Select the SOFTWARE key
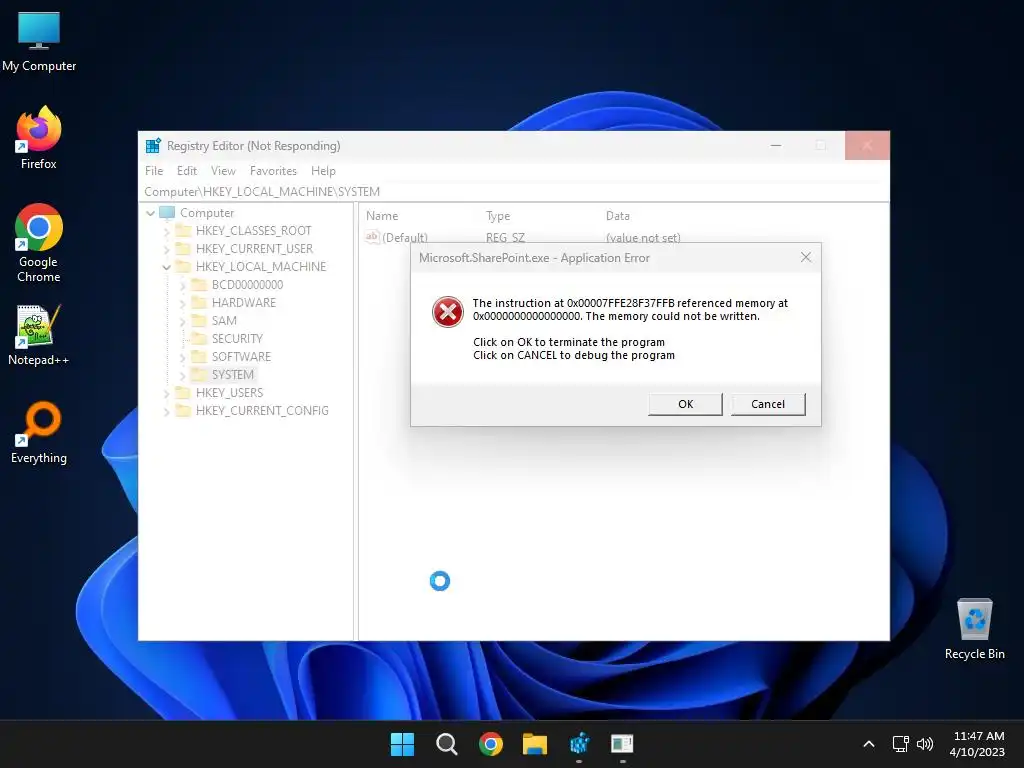The width and height of the screenshot is (1024, 768). pos(241,357)
